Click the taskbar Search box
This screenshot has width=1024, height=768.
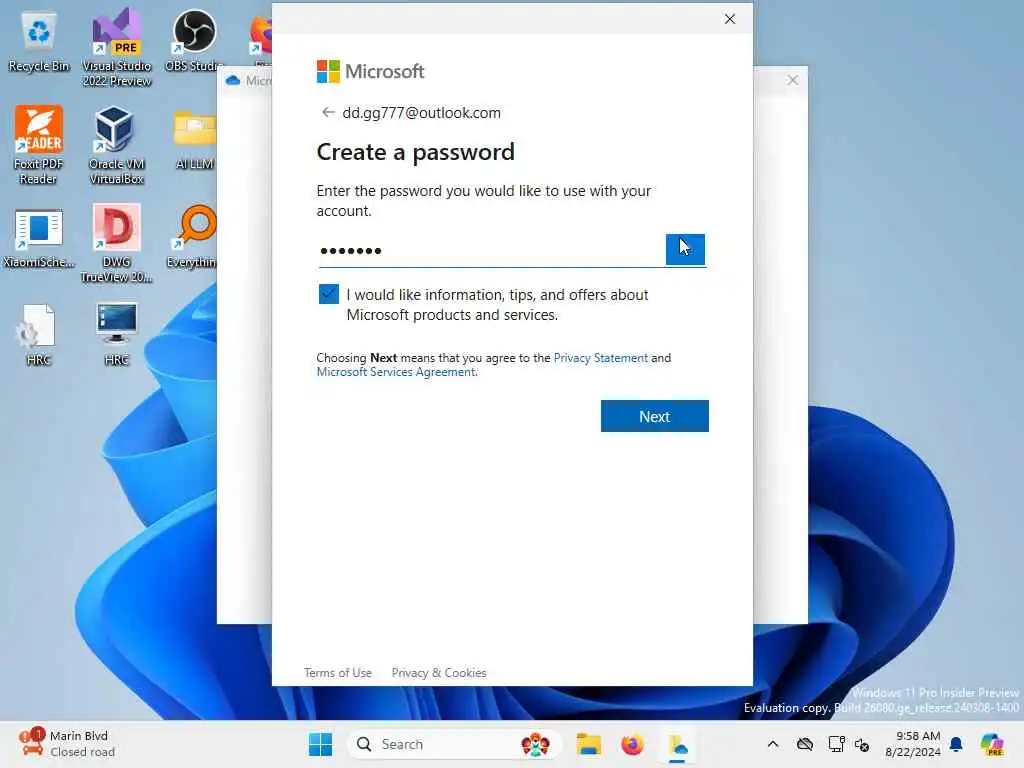coord(455,744)
